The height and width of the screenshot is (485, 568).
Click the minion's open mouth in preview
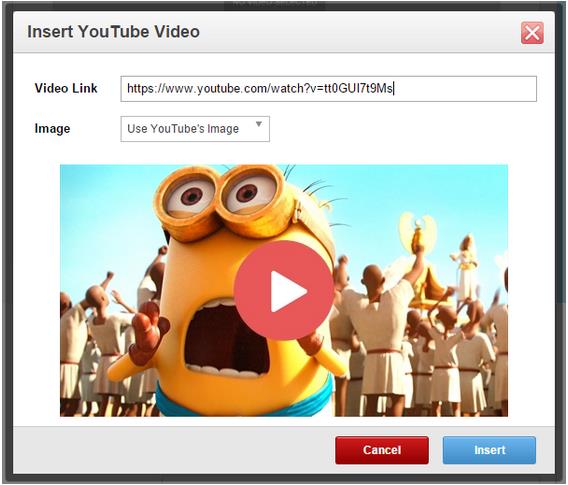pos(225,339)
